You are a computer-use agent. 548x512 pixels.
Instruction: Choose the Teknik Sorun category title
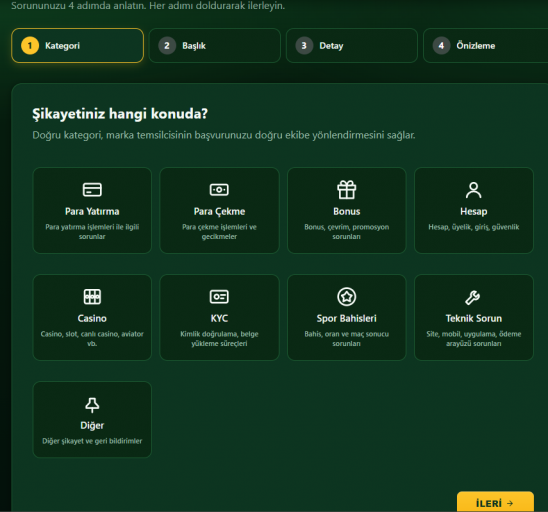[474, 318]
